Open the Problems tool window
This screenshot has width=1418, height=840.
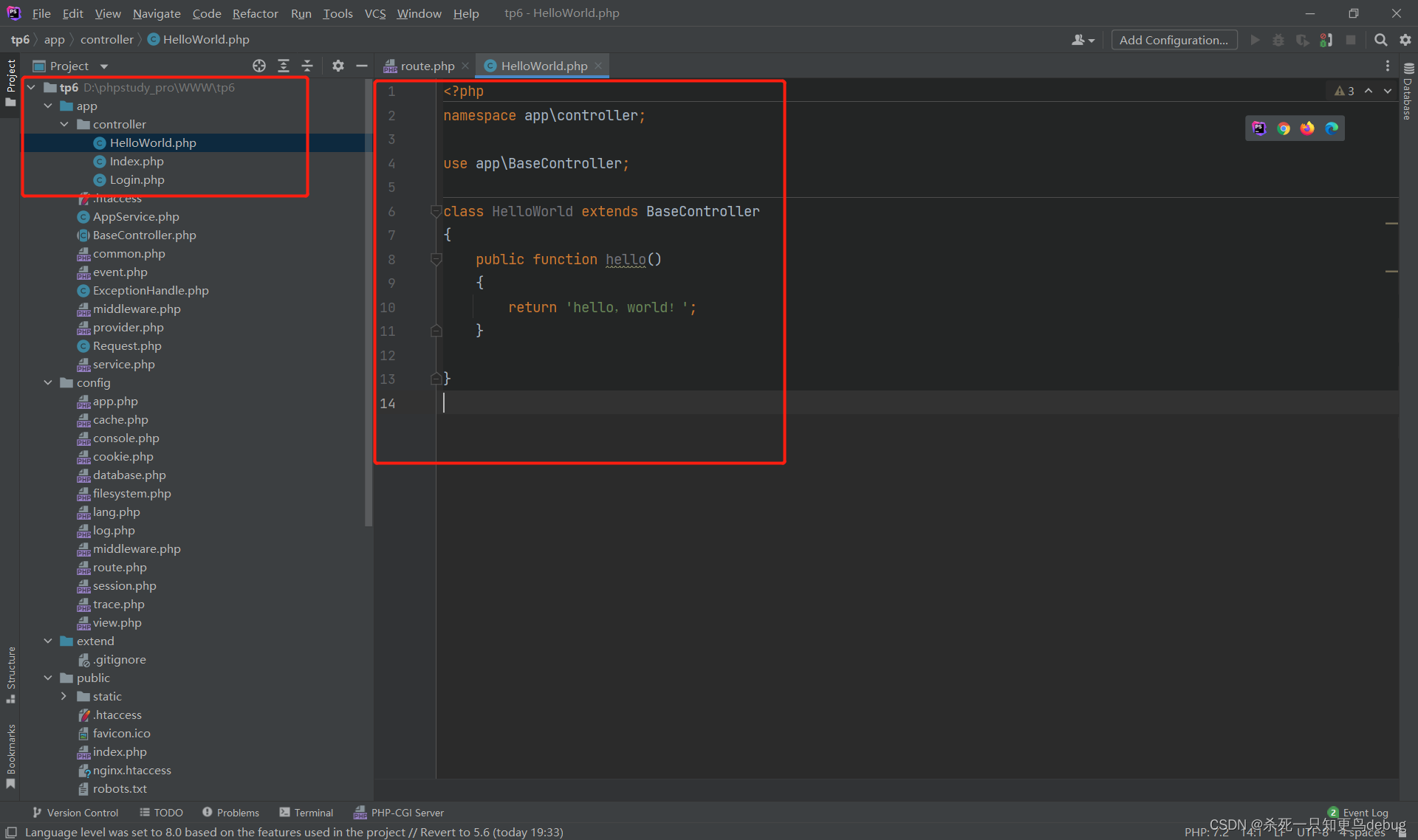pos(231,812)
